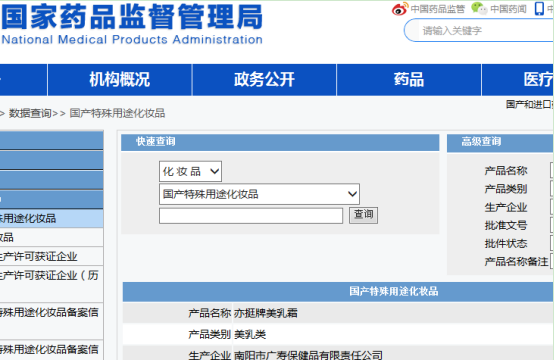Screen dimensions: 554x360
Task: Open the Weibo 中国药品监管 icon
Action: click(x=400, y=9)
